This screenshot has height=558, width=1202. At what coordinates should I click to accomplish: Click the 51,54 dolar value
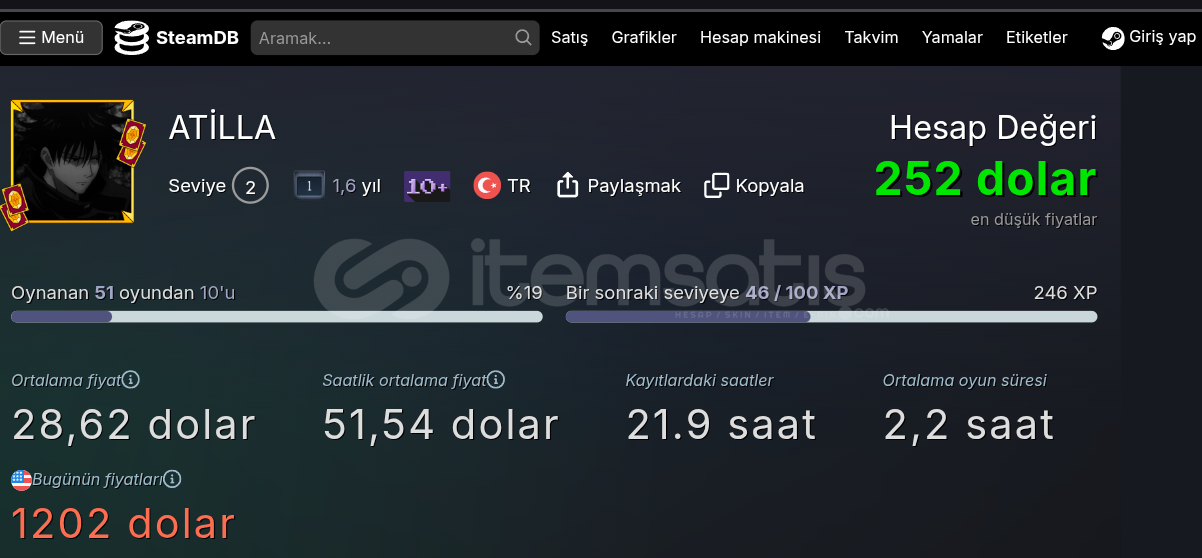440,425
